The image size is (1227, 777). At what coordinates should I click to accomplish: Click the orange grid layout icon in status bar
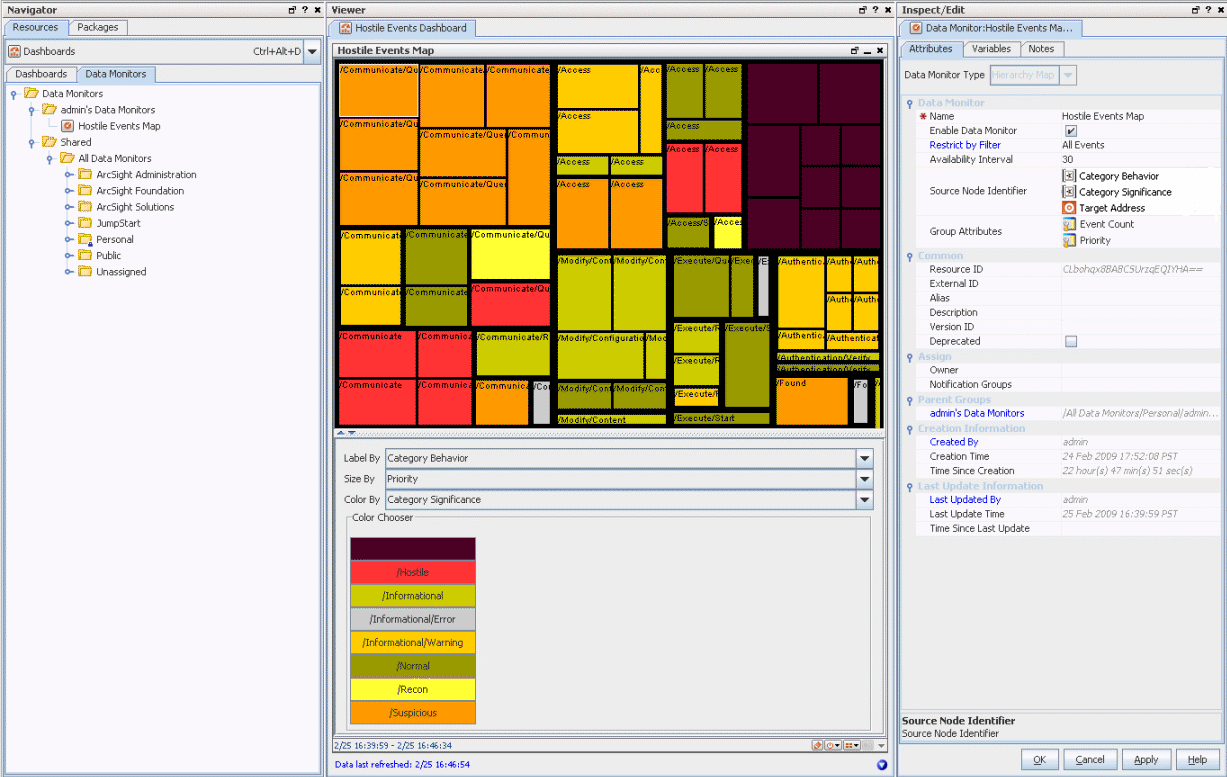pos(849,746)
